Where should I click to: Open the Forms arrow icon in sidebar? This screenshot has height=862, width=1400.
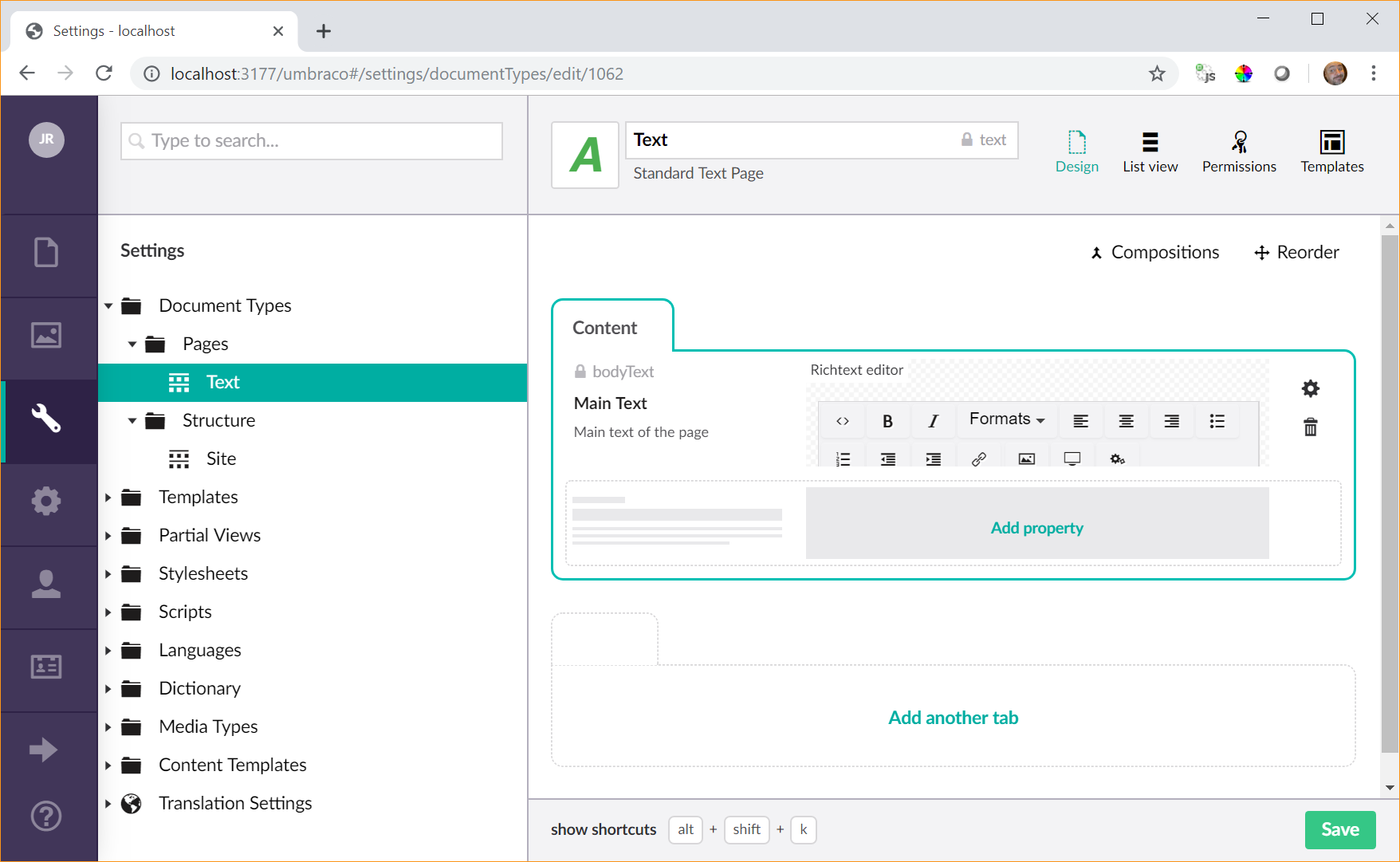tap(43, 750)
